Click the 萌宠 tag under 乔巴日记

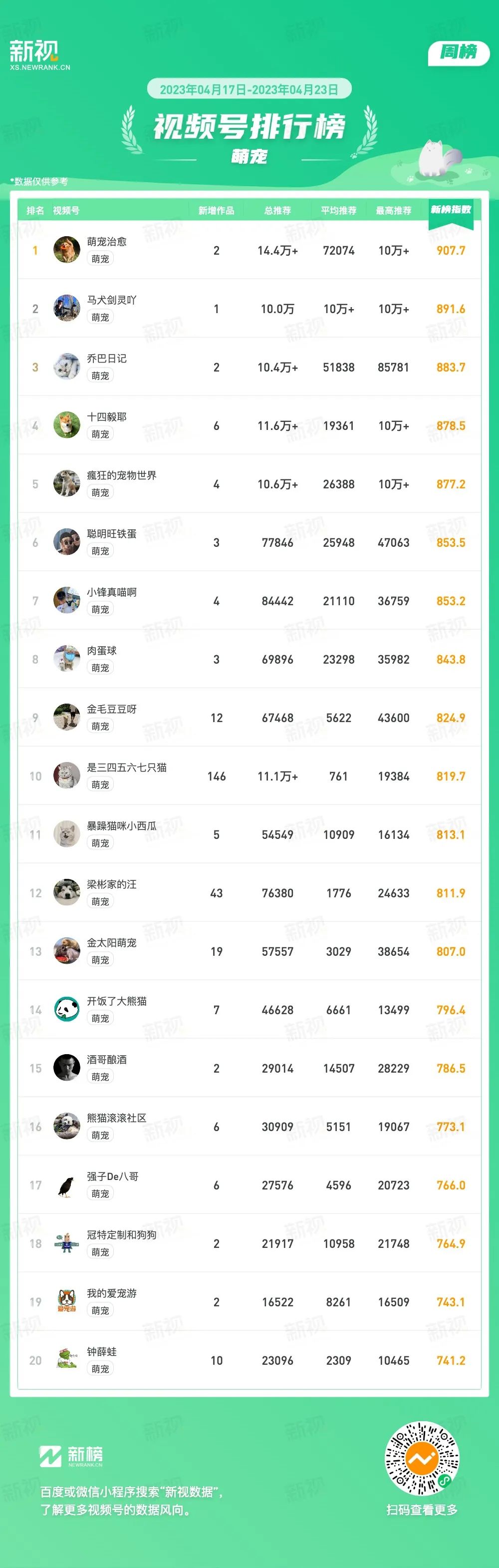[x=100, y=376]
